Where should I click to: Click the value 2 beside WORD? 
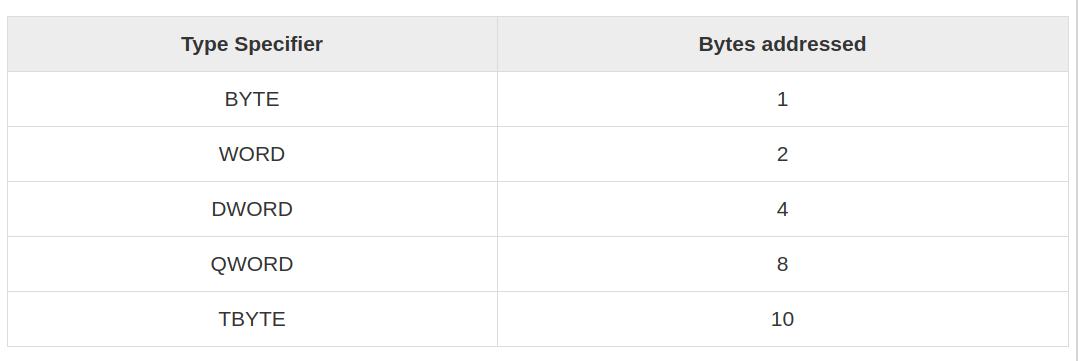tap(782, 154)
